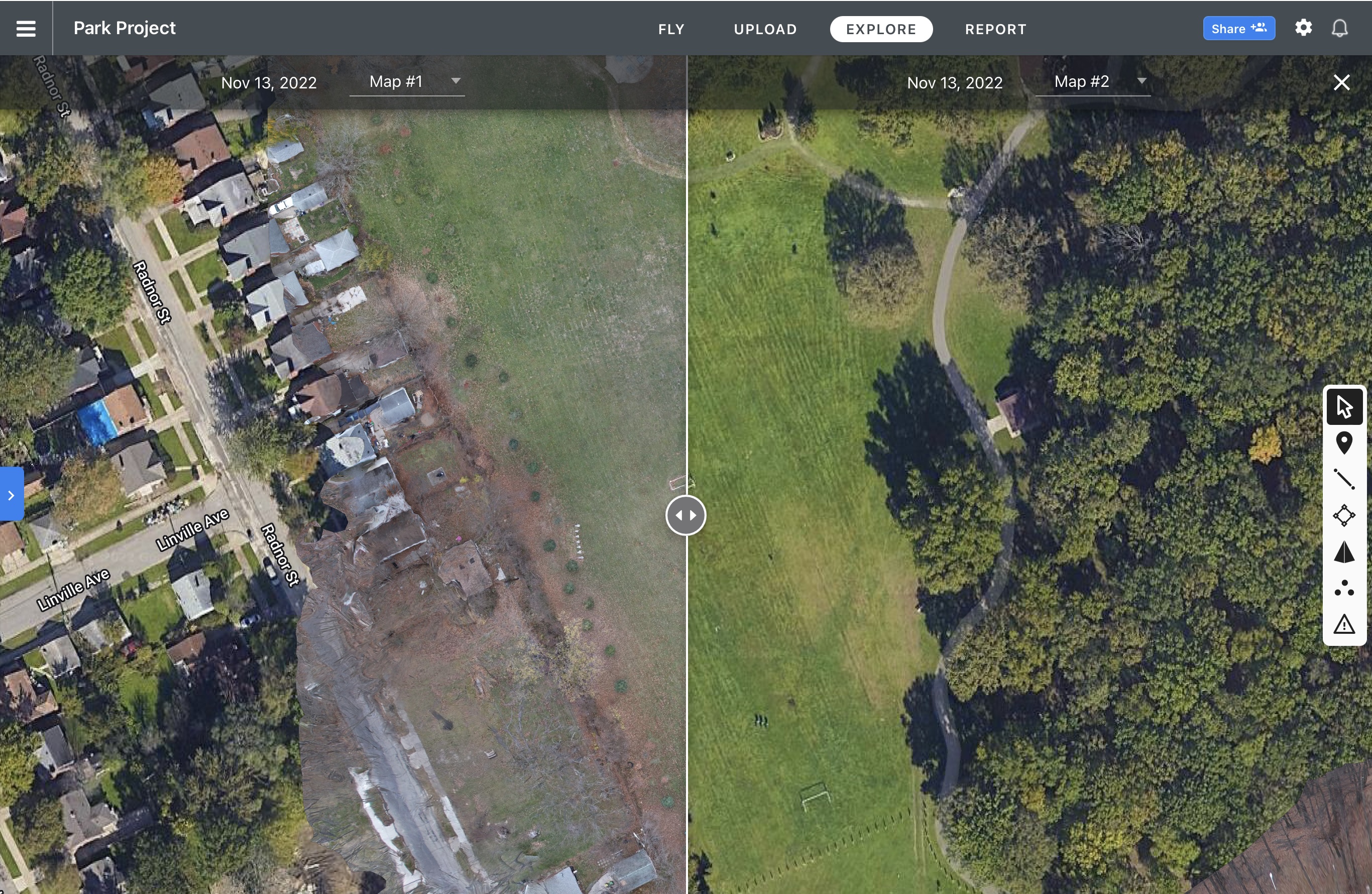Image resolution: width=1372 pixels, height=894 pixels.
Task: Switch to the FLY tab
Action: point(671,30)
